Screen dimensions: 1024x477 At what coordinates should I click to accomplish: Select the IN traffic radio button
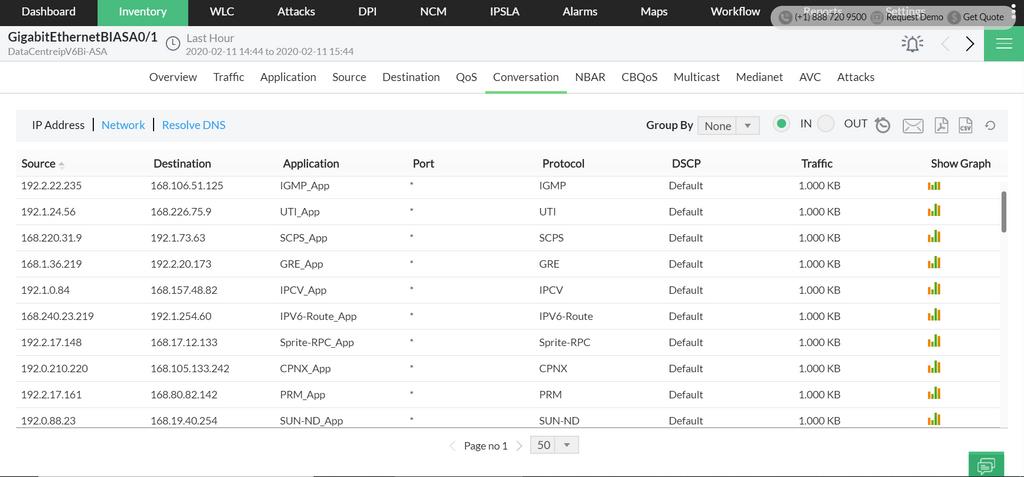pos(781,124)
